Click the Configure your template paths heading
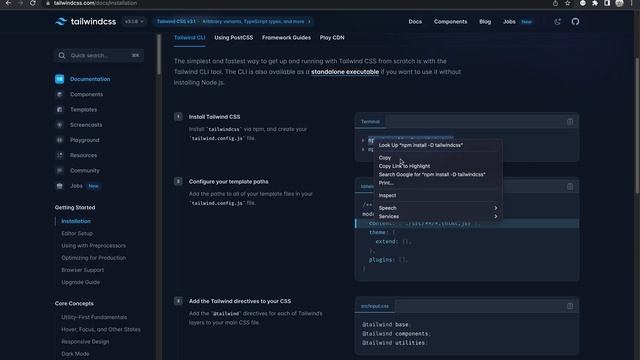This screenshot has width=640, height=360. 229,182
